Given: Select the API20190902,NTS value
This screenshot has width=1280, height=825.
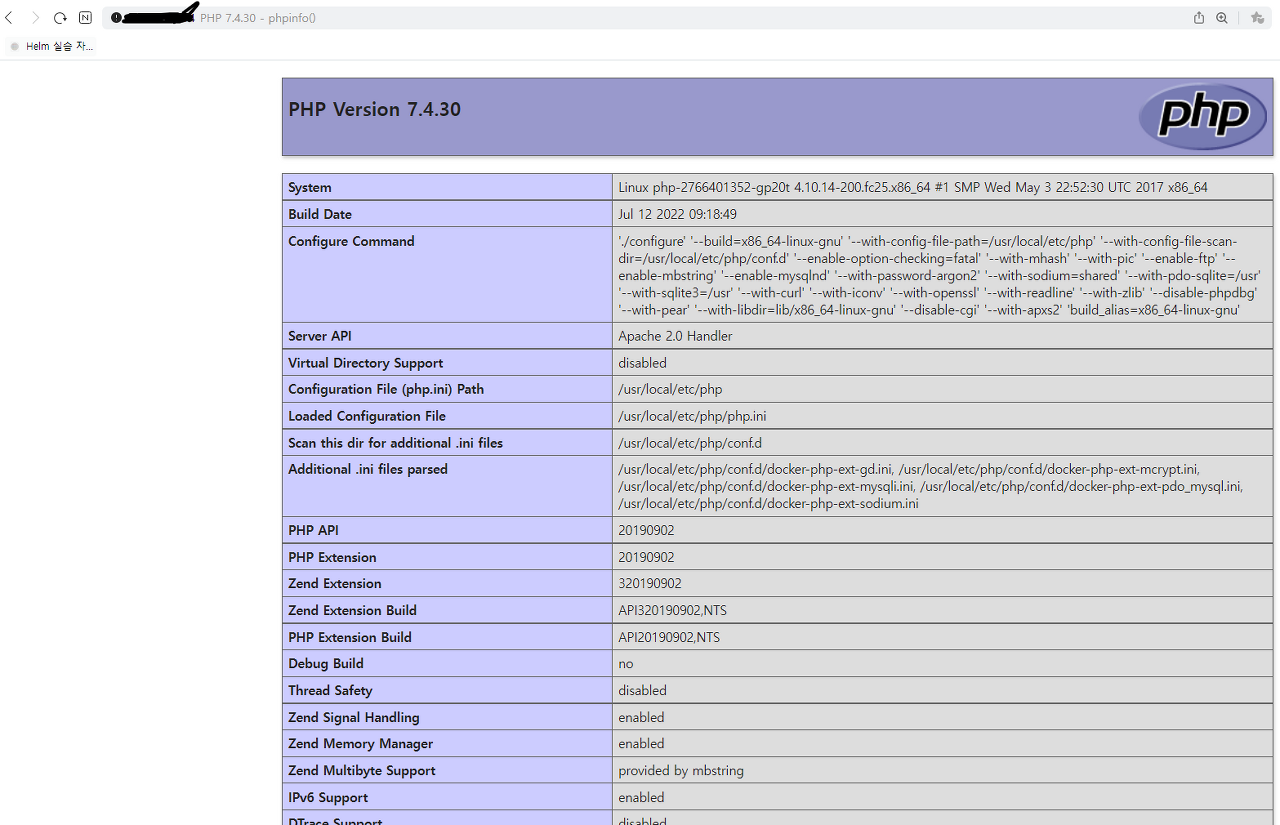Looking at the screenshot, I should tap(669, 637).
